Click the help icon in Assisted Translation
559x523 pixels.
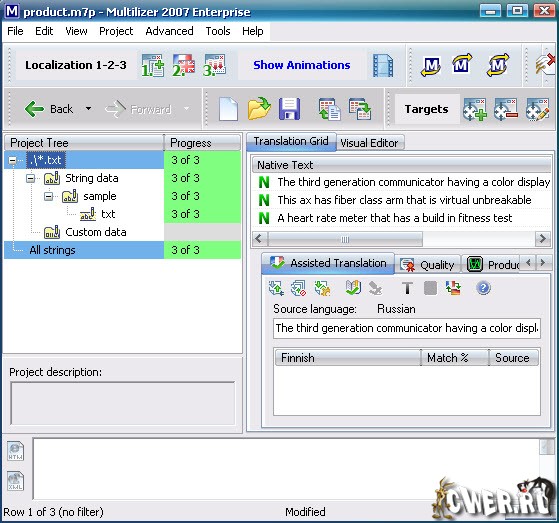(x=483, y=288)
